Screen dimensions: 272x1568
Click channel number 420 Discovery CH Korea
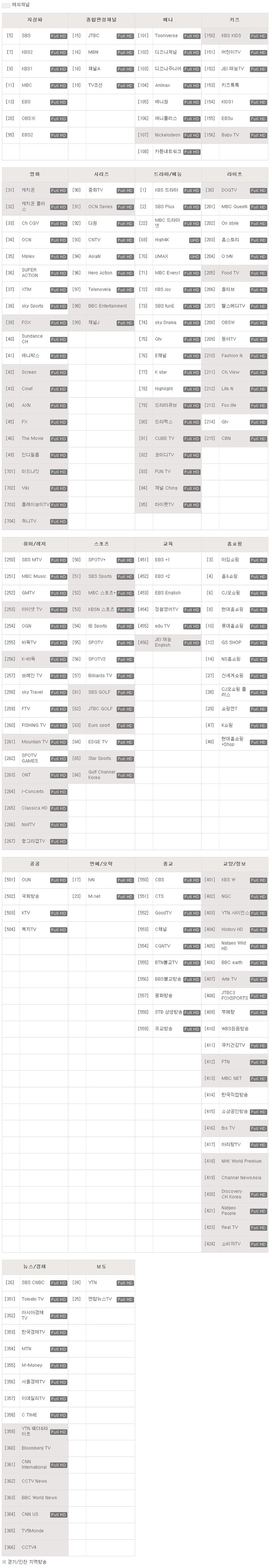coord(209,1194)
